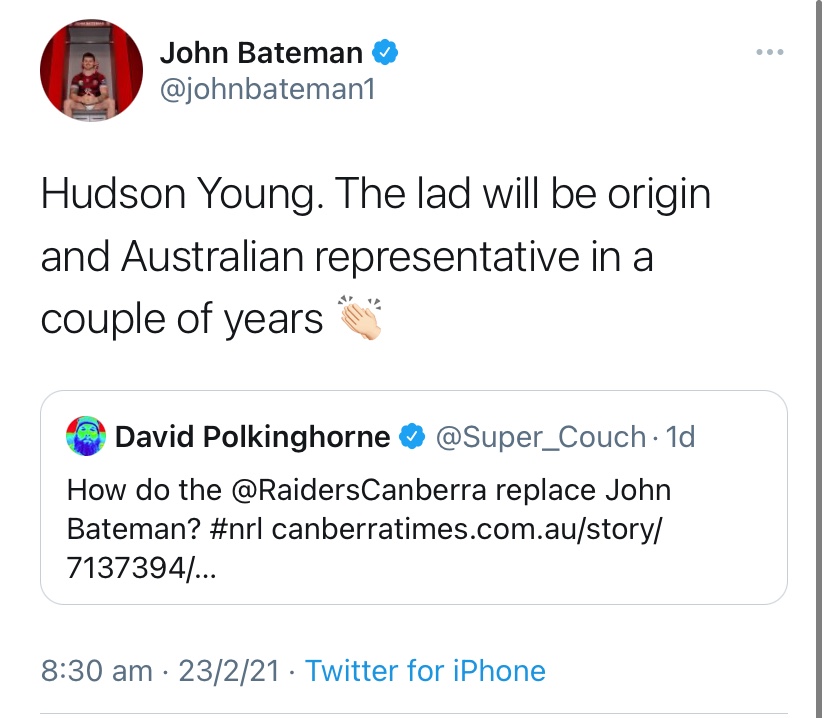
Task: Click the clapping hands emoji
Action: click(x=361, y=318)
